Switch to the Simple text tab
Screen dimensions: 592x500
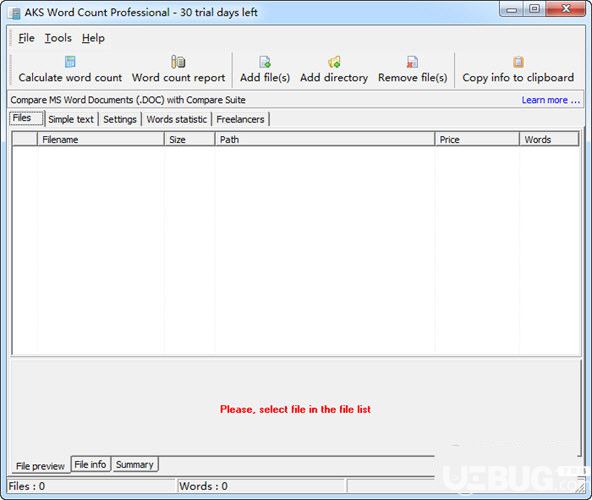coord(71,119)
